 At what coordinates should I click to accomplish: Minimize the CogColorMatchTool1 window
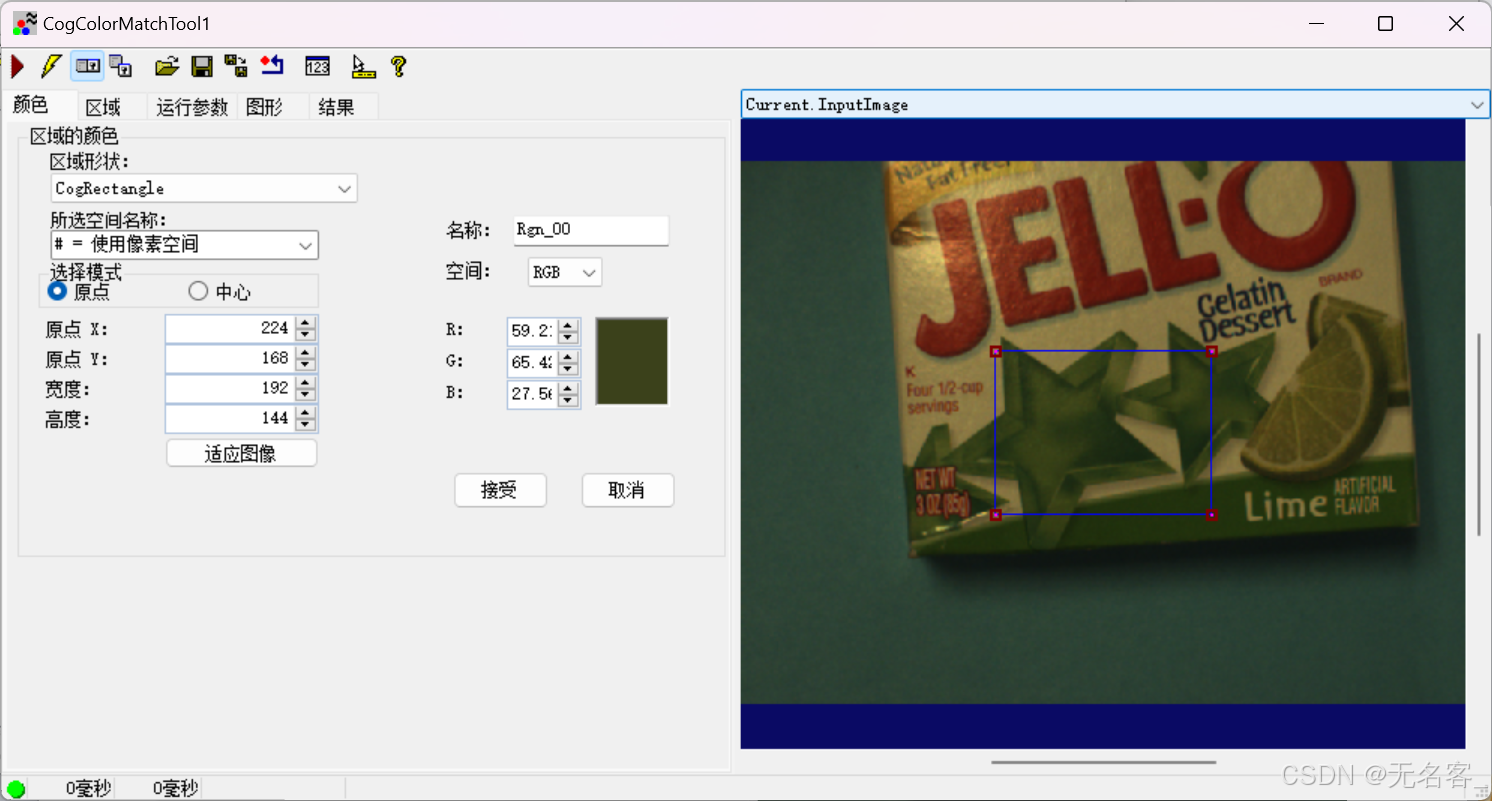[1315, 24]
